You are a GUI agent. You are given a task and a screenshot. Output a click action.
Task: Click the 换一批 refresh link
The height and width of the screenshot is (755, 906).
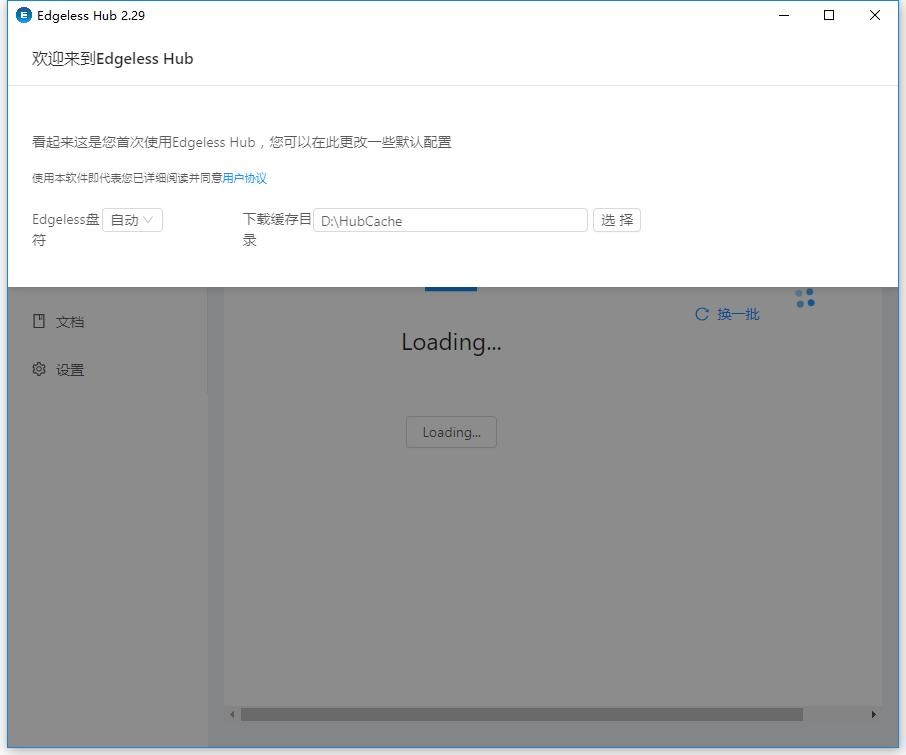[x=738, y=314]
